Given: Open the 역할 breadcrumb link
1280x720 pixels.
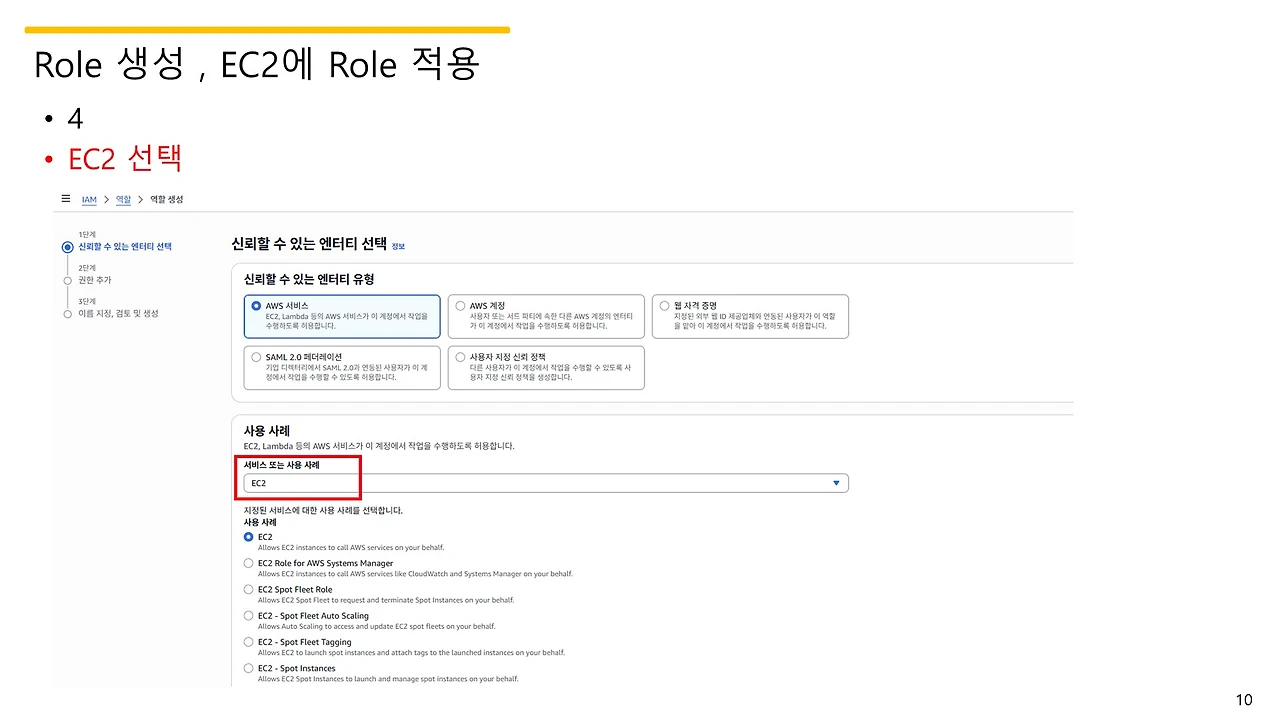Looking at the screenshot, I should (123, 200).
